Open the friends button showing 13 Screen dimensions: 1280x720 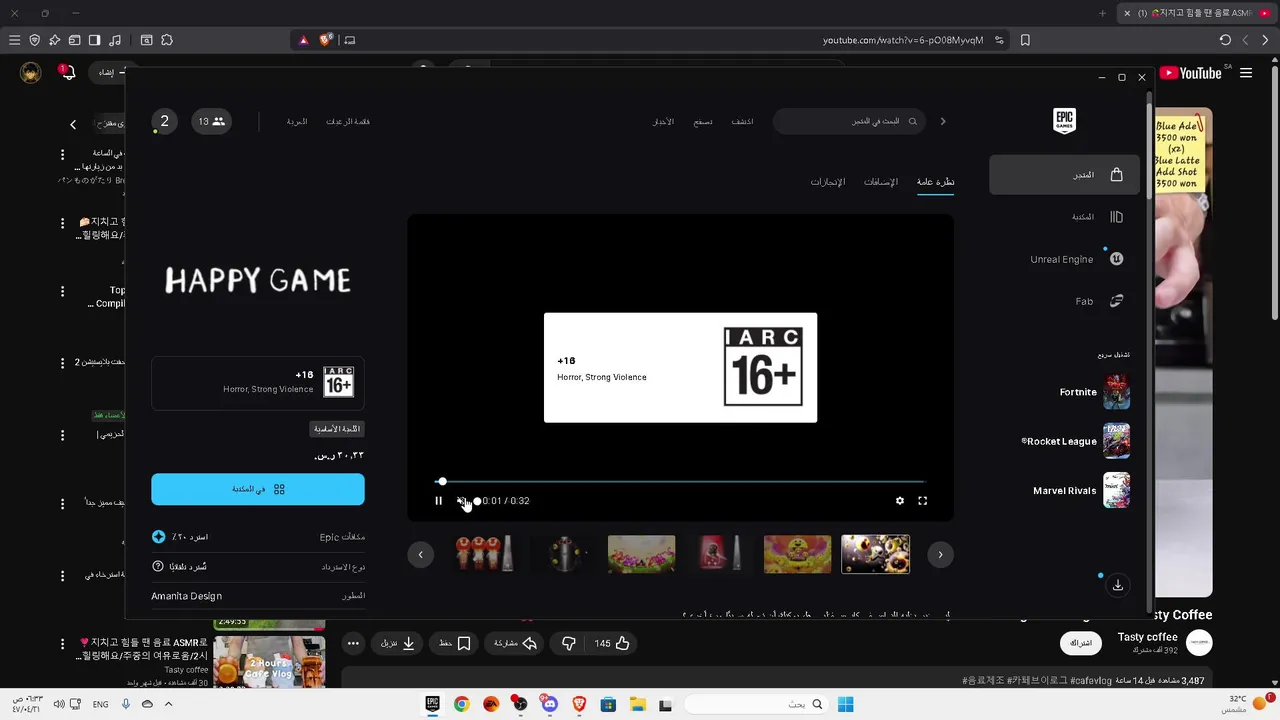[x=211, y=122]
